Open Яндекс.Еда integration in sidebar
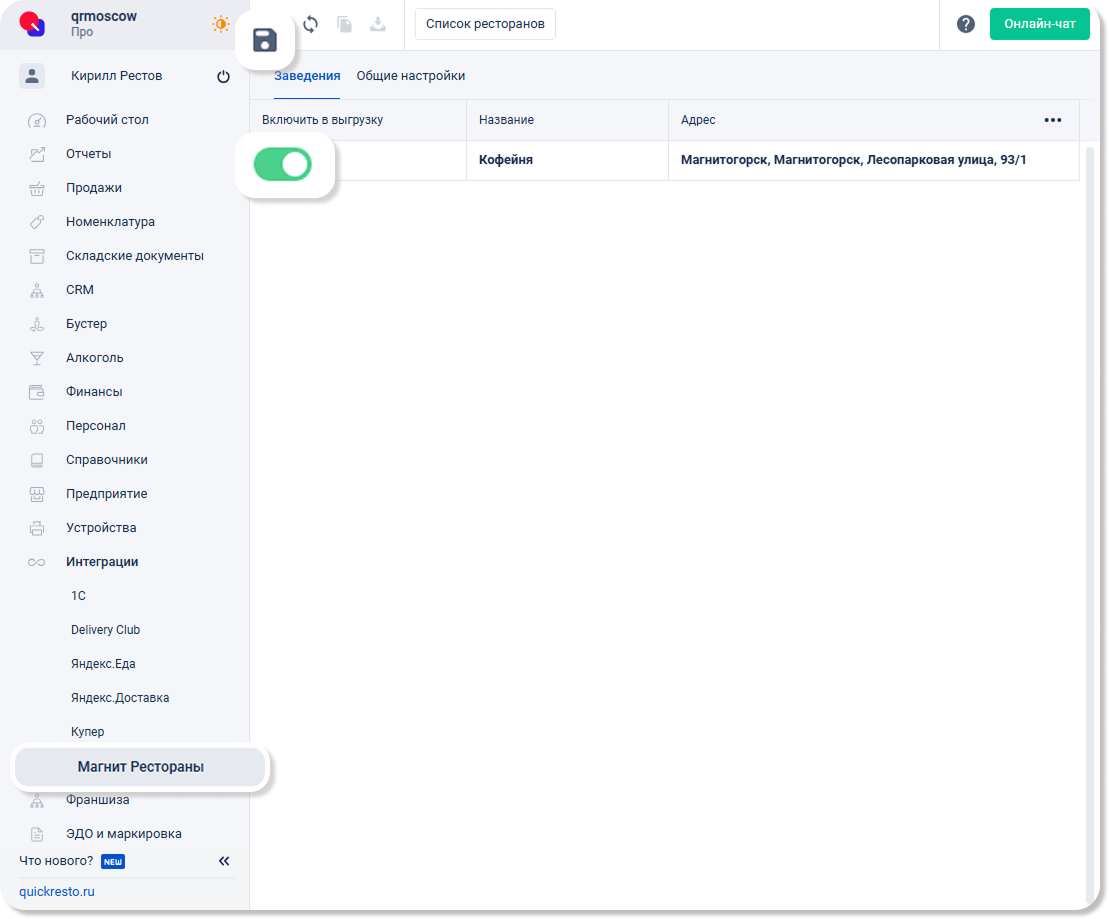1109x919 pixels. point(103,664)
